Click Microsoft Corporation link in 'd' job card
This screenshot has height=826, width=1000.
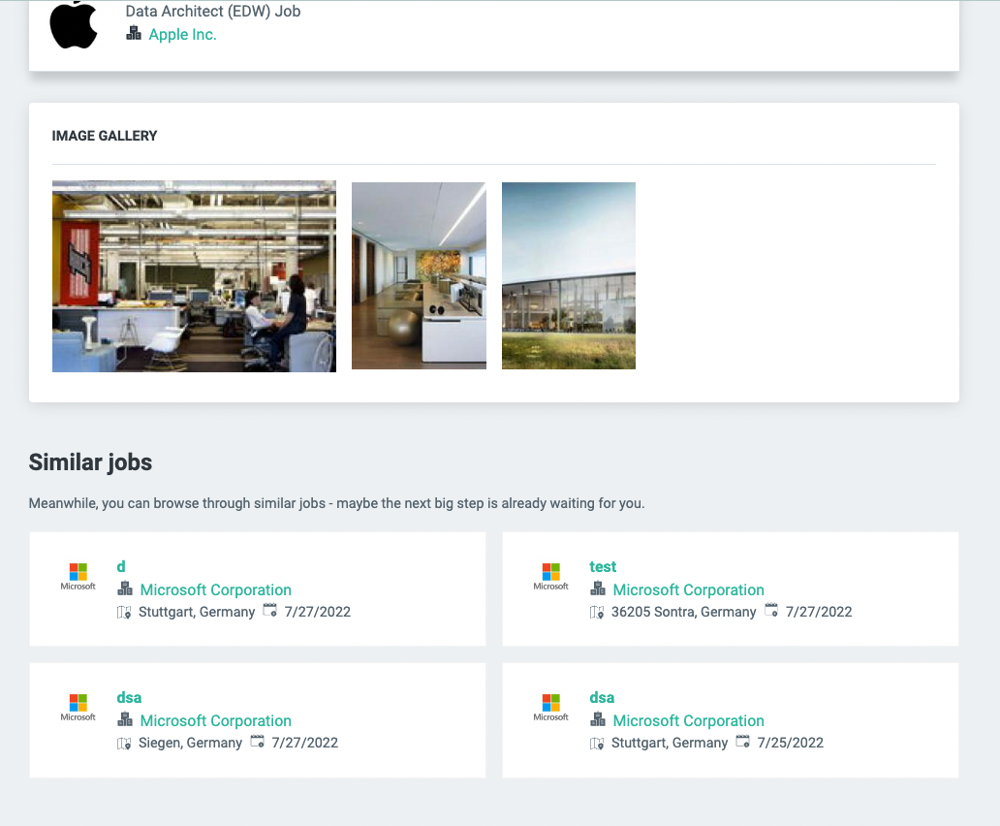tap(215, 590)
